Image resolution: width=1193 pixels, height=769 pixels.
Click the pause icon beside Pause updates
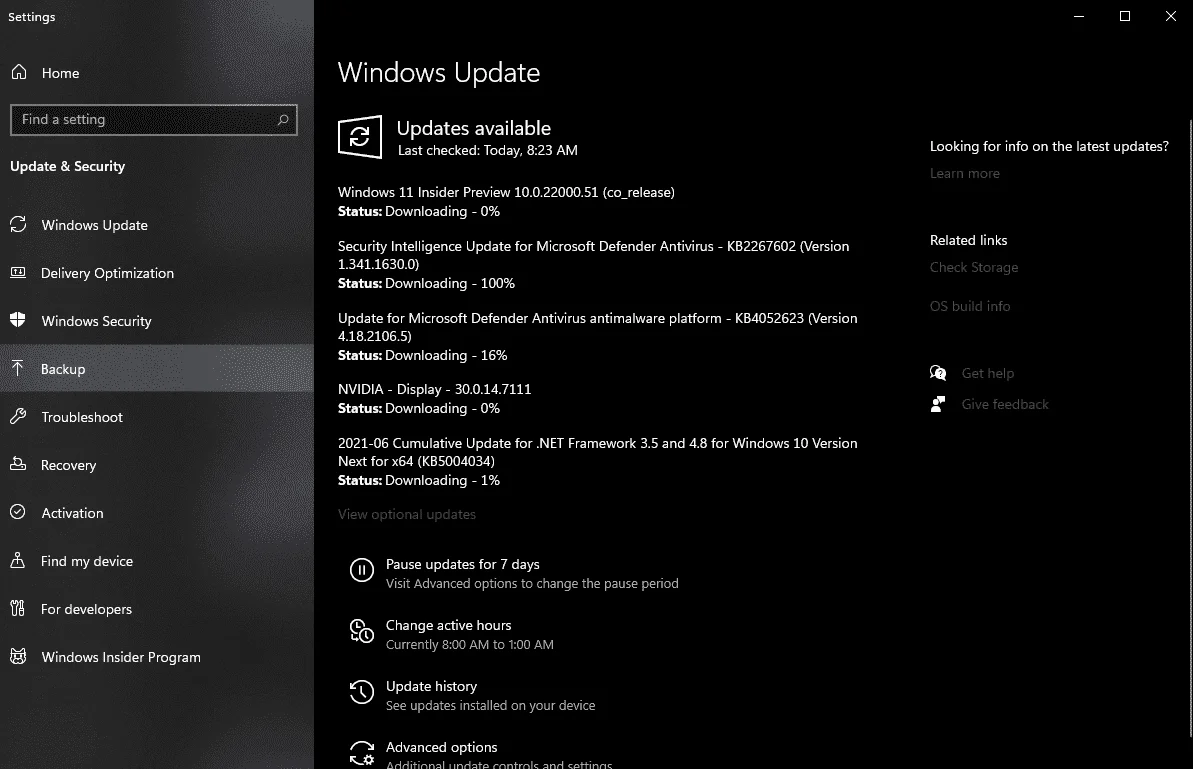click(361, 570)
